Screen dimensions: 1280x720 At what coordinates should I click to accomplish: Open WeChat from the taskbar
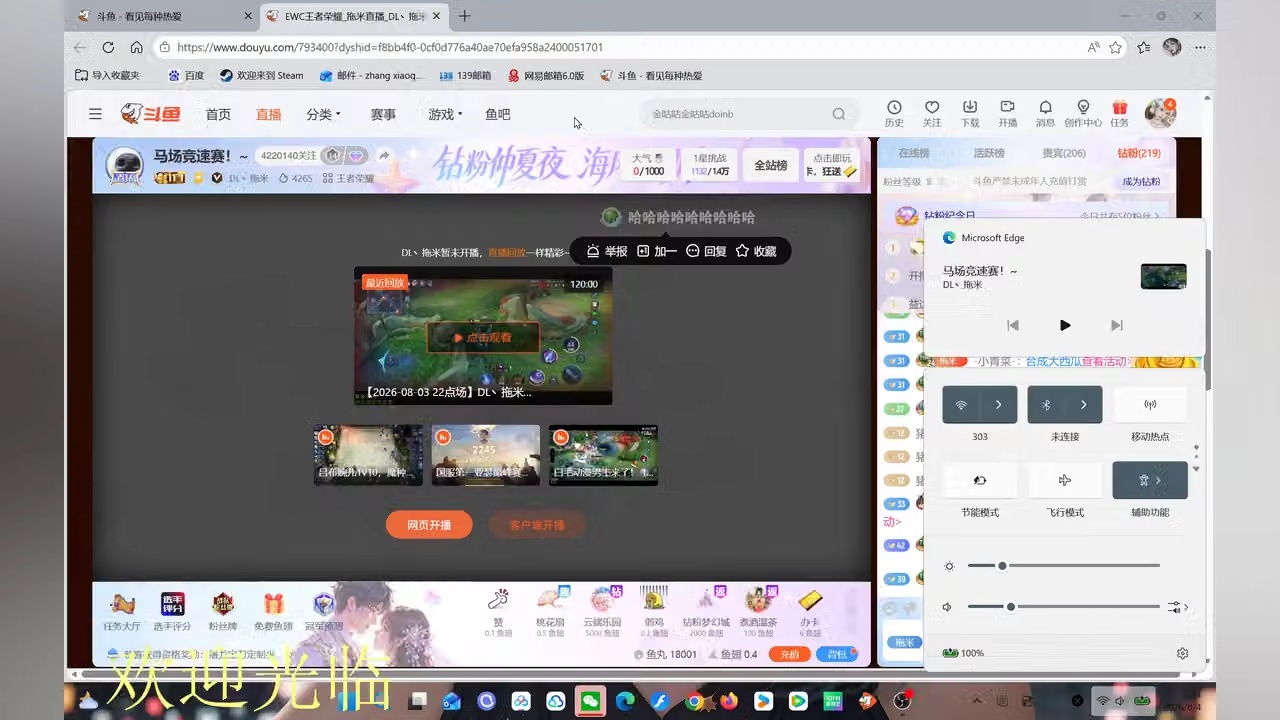click(x=590, y=701)
